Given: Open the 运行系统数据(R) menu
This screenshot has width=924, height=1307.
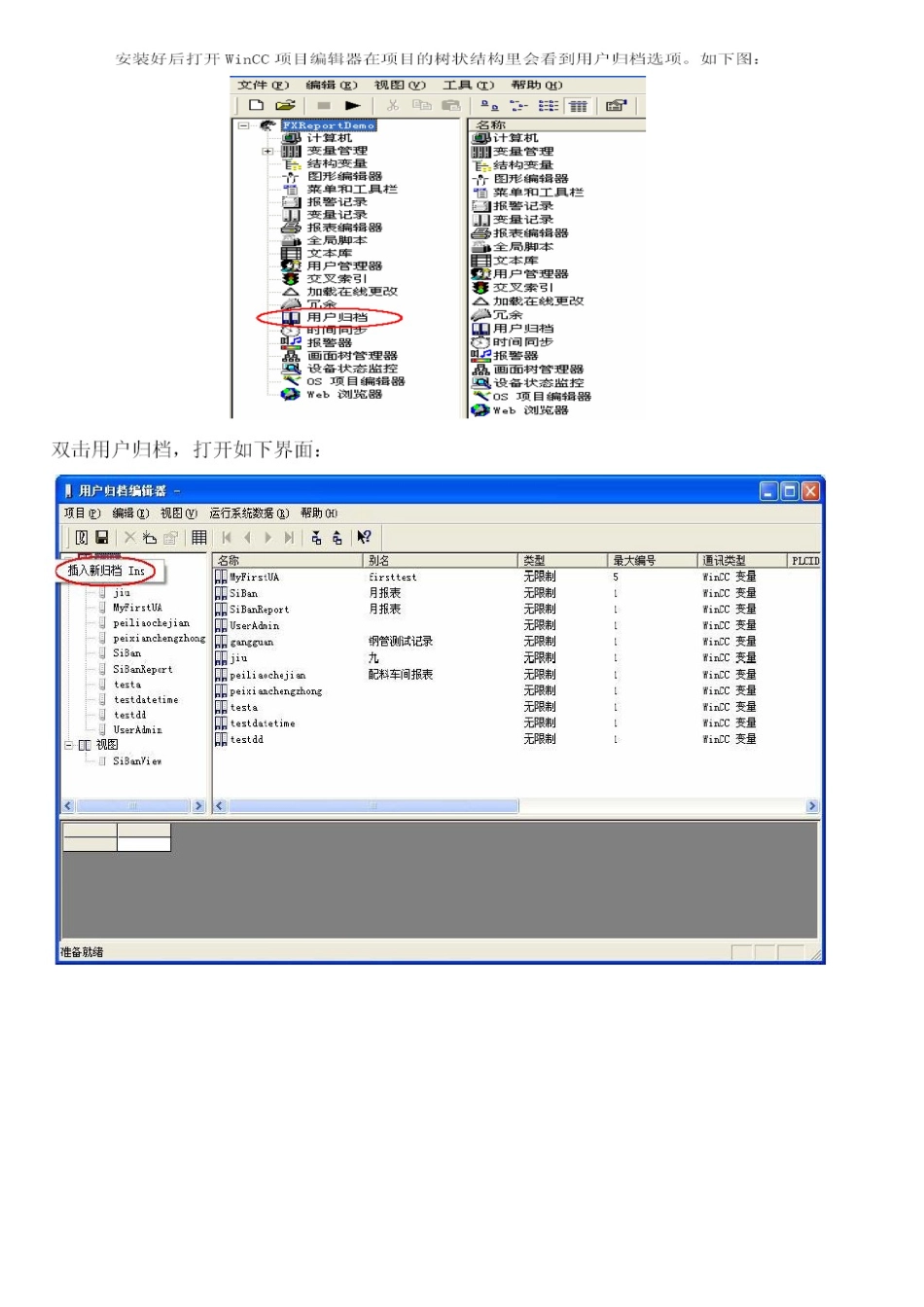Looking at the screenshot, I should click(x=249, y=513).
